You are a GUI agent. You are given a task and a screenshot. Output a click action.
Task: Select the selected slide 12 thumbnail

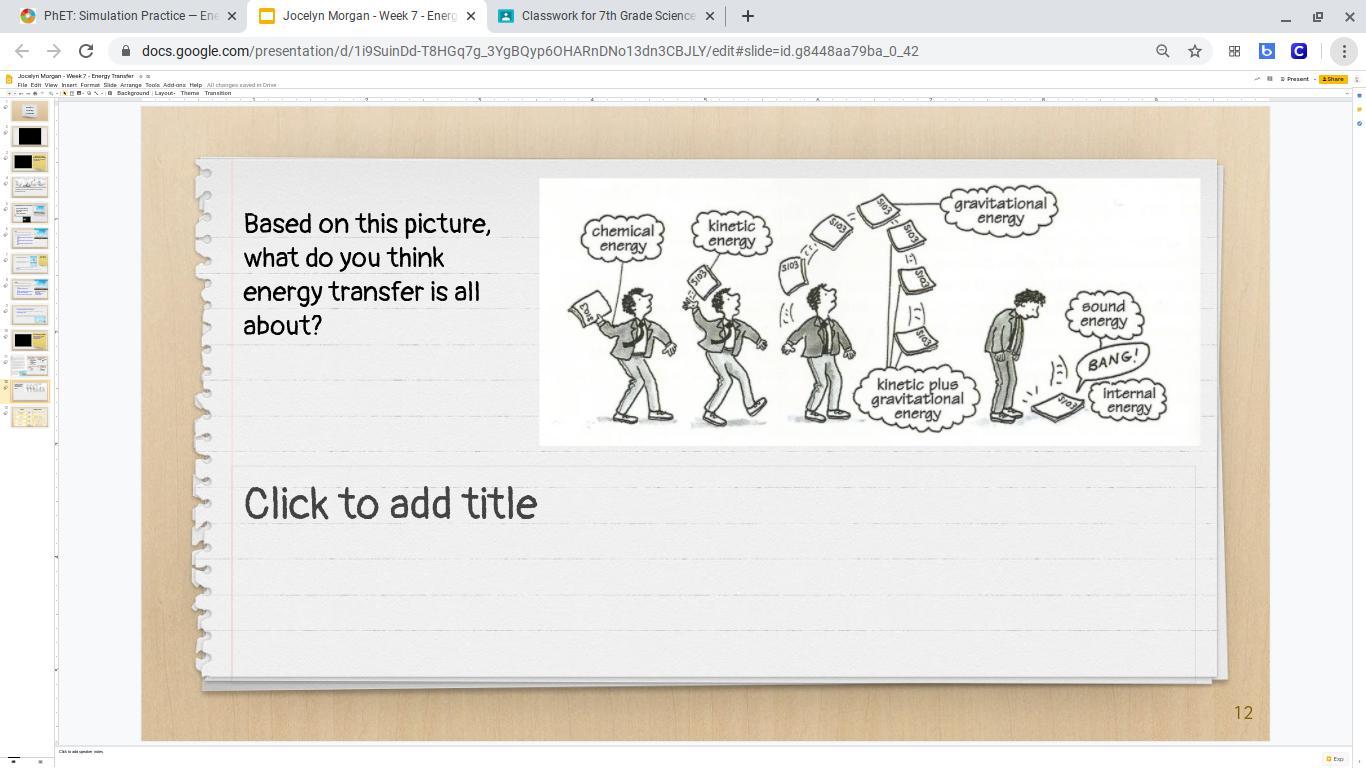(x=30, y=390)
